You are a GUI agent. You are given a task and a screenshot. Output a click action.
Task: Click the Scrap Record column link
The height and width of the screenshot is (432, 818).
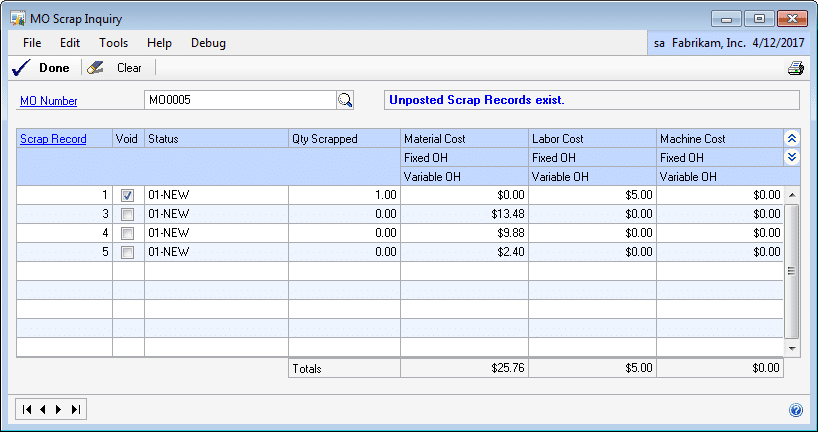(x=53, y=139)
